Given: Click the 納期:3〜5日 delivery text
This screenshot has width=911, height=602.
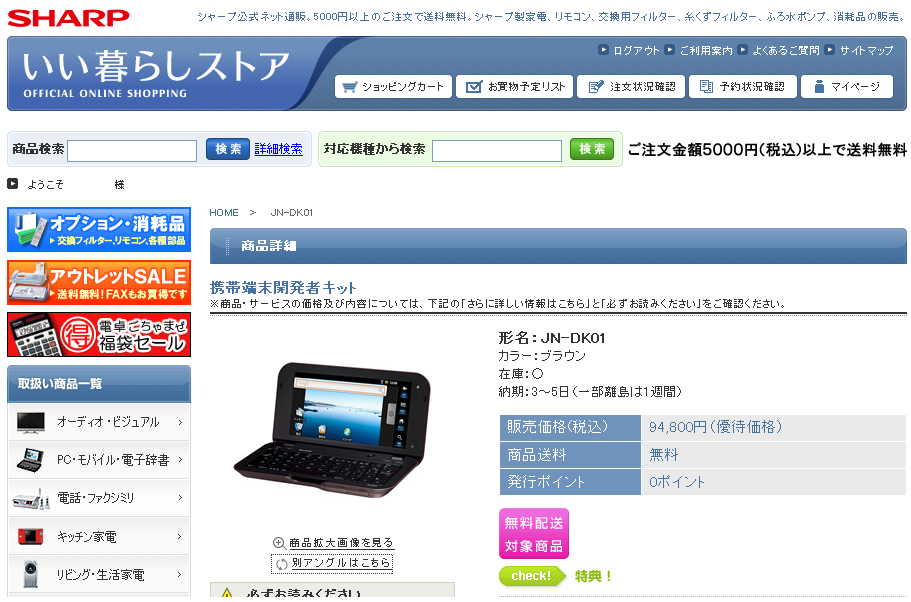Looking at the screenshot, I should (x=590, y=392).
